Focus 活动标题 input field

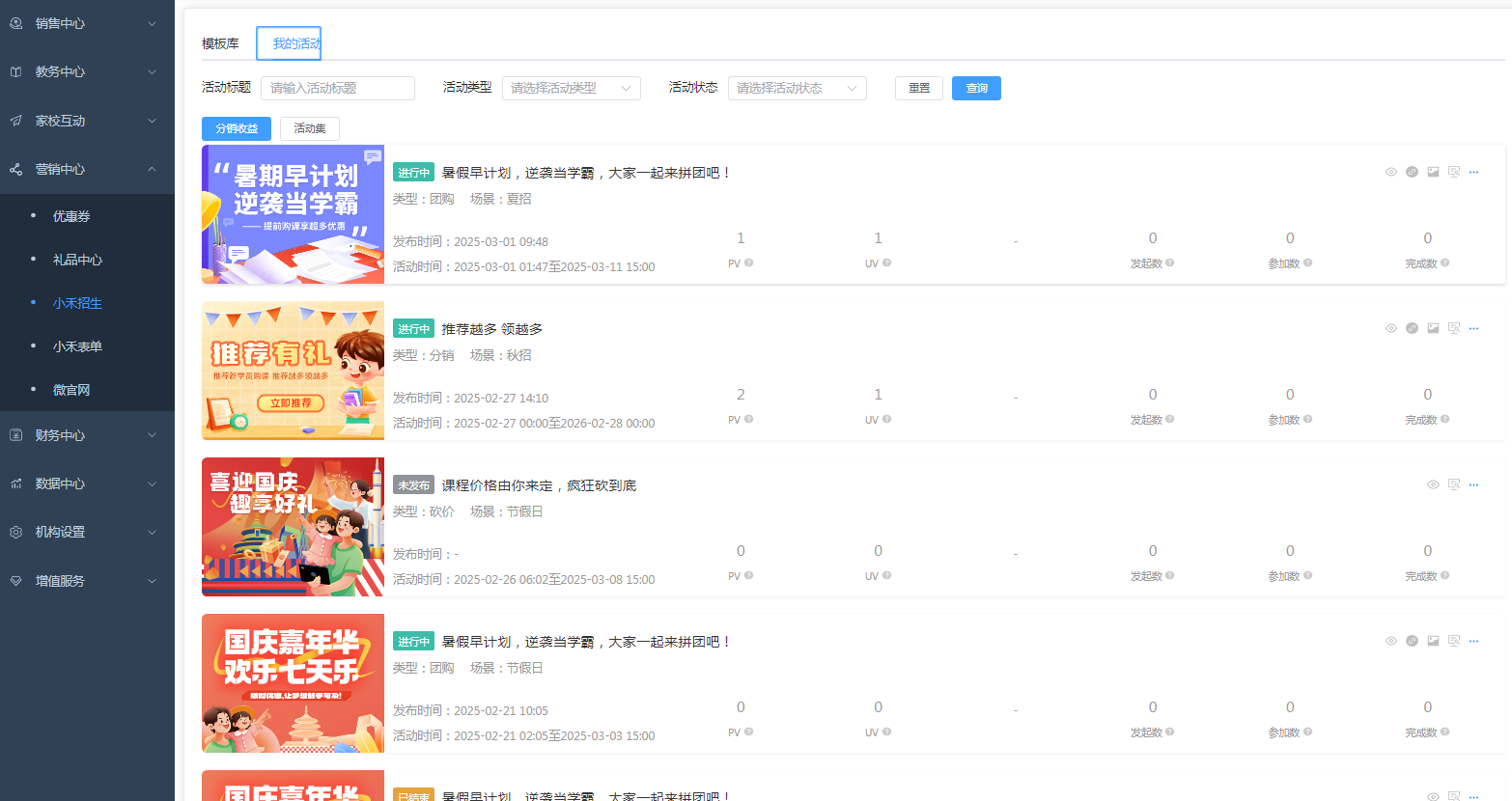pyautogui.click(x=338, y=88)
